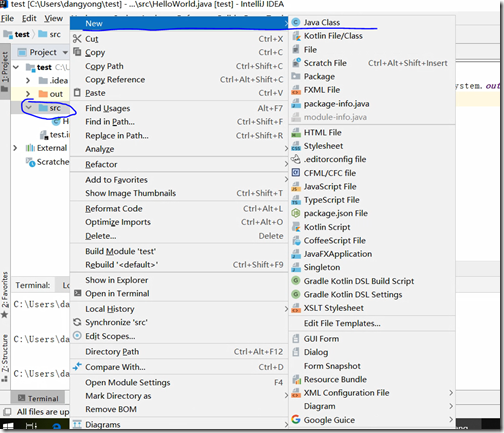This screenshot has height=433, width=504.
Task: Click the Paste clipboard icon
Action: 77,93
